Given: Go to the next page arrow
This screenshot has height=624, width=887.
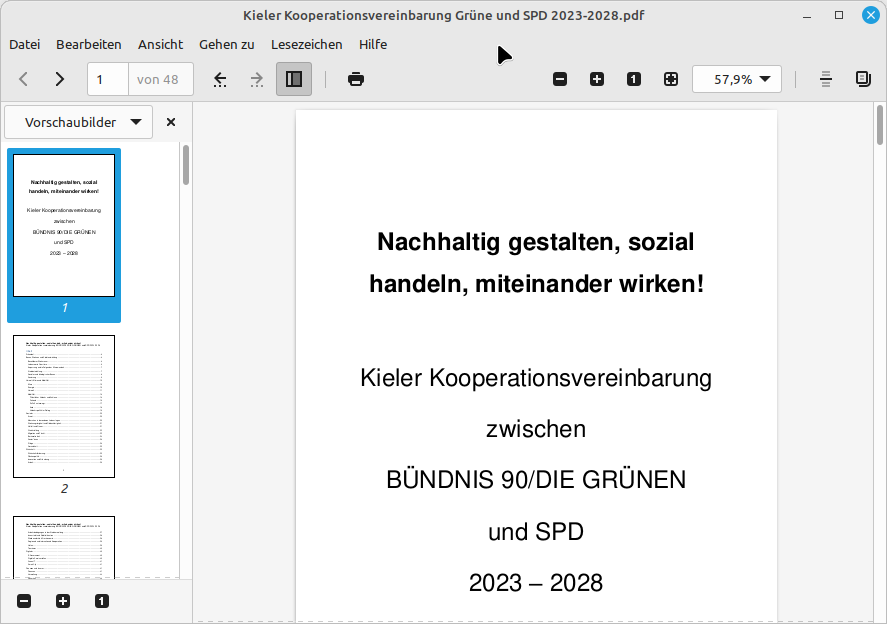Looking at the screenshot, I should point(59,79).
